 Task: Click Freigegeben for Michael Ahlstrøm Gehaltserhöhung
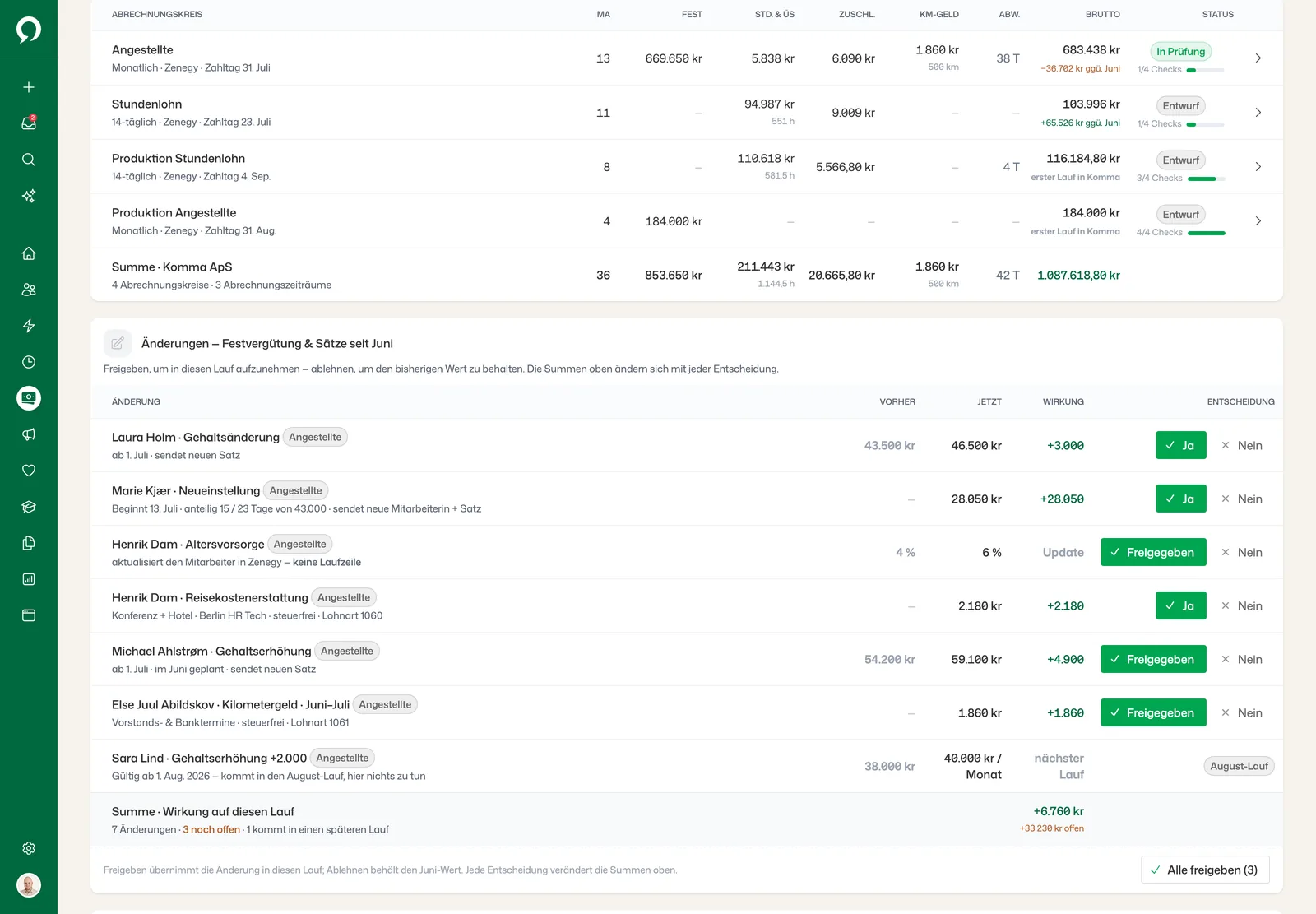(1153, 659)
